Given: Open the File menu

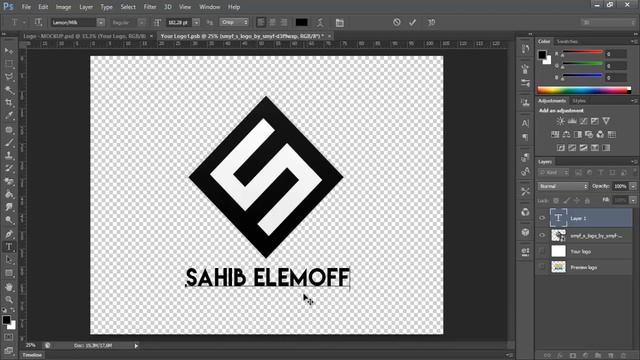Looking at the screenshot, I should coord(26,7).
